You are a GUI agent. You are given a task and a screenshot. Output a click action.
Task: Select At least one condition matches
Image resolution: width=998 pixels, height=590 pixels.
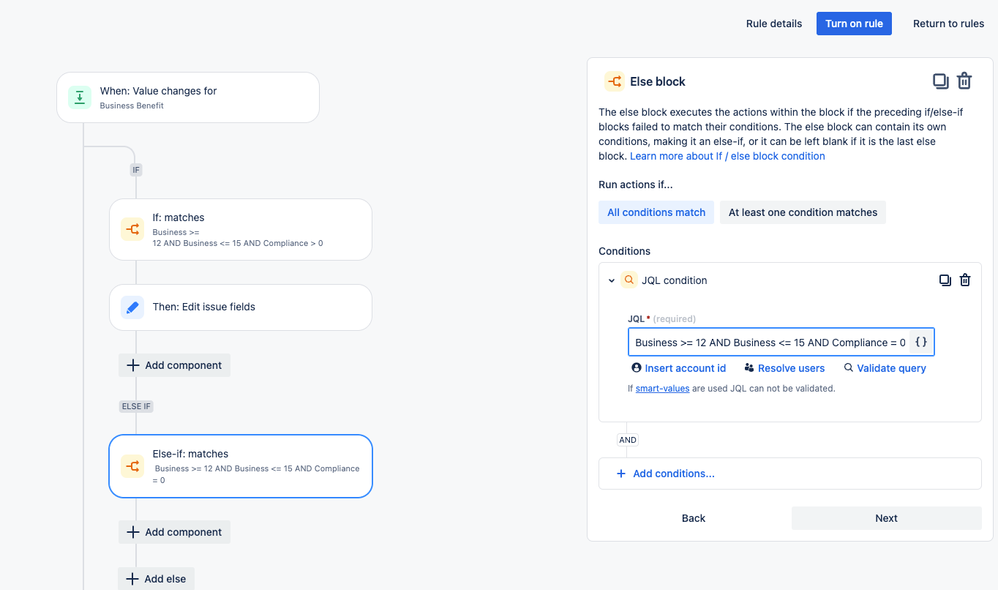(802, 212)
